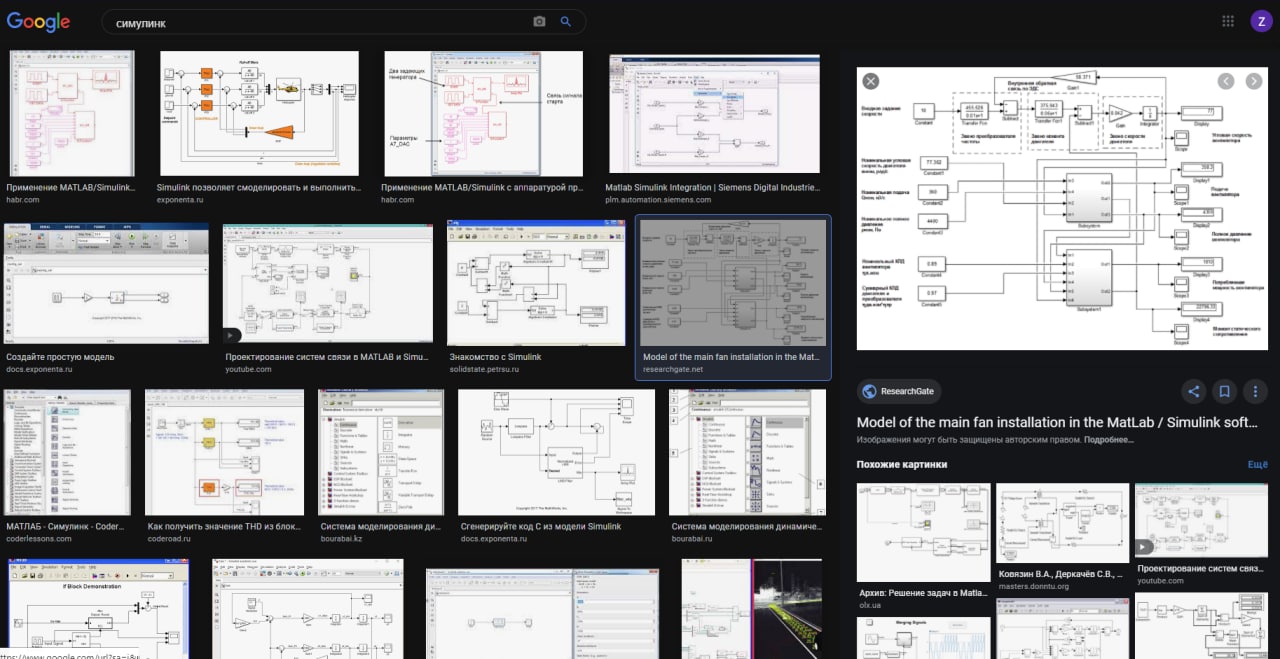Open the 'Как получить значение THD' thumbnail

click(225, 452)
